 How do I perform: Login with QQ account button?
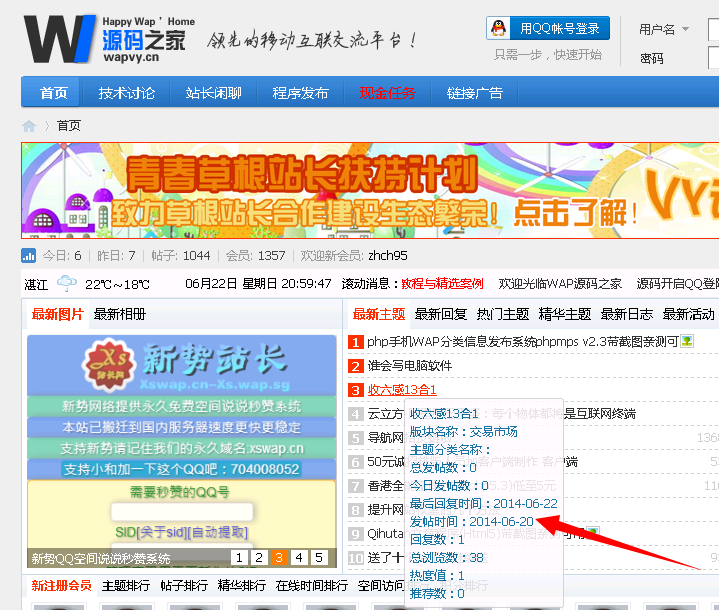coord(548,28)
